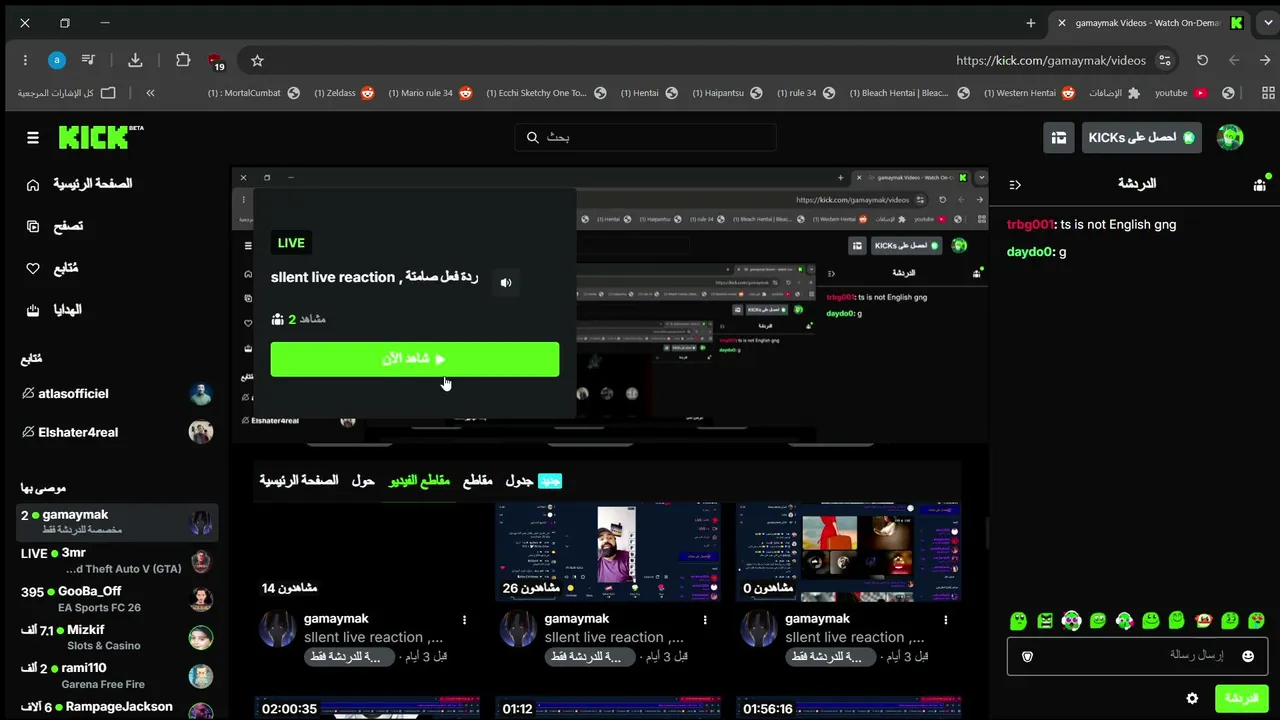1280x720 pixels.
Task: Open options menu of the 14-viewer video
Action: pyautogui.click(x=465, y=620)
